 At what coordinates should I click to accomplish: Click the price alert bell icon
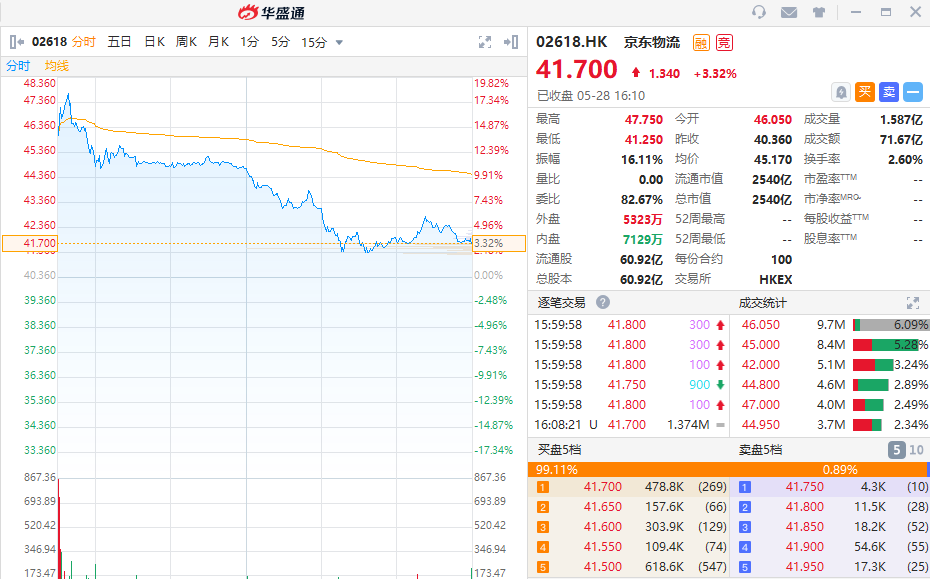pos(841,92)
